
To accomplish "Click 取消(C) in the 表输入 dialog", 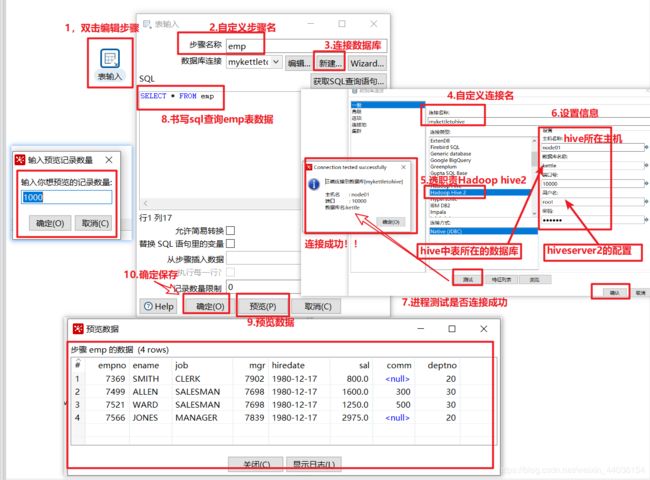I will click(x=318, y=306).
